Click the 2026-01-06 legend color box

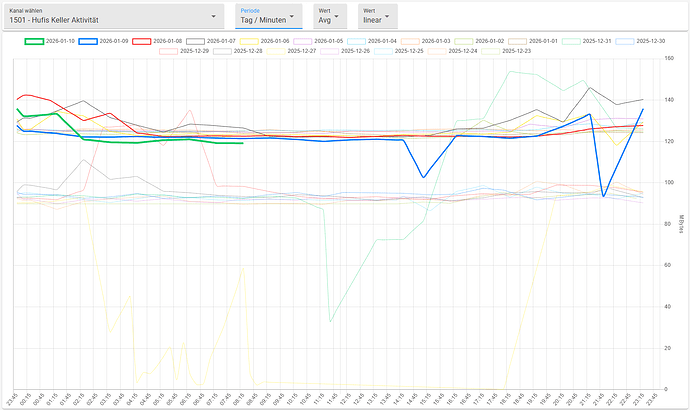[250, 41]
